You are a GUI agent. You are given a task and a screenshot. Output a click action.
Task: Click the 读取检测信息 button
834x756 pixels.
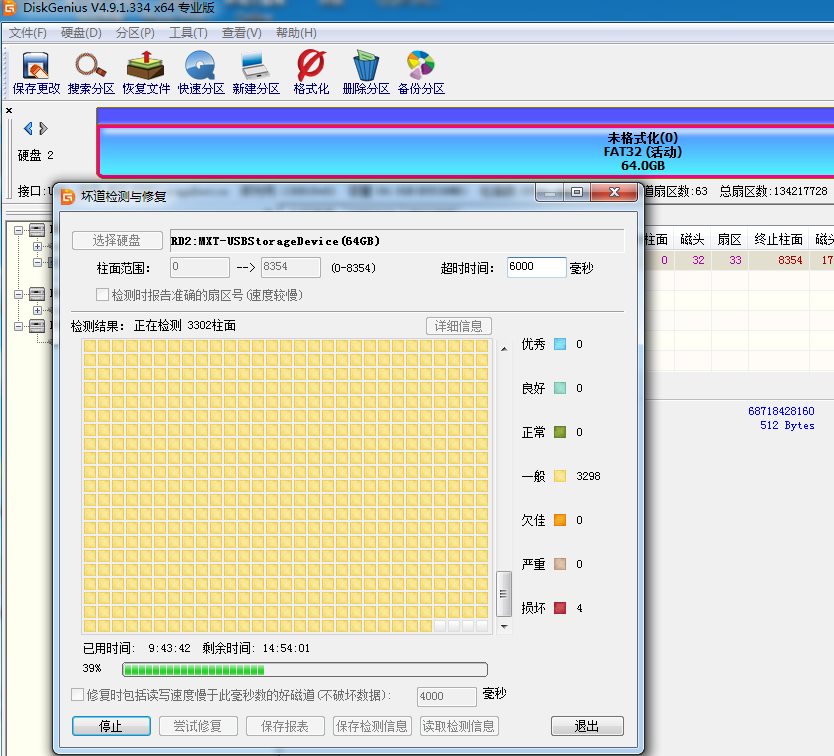point(459,726)
